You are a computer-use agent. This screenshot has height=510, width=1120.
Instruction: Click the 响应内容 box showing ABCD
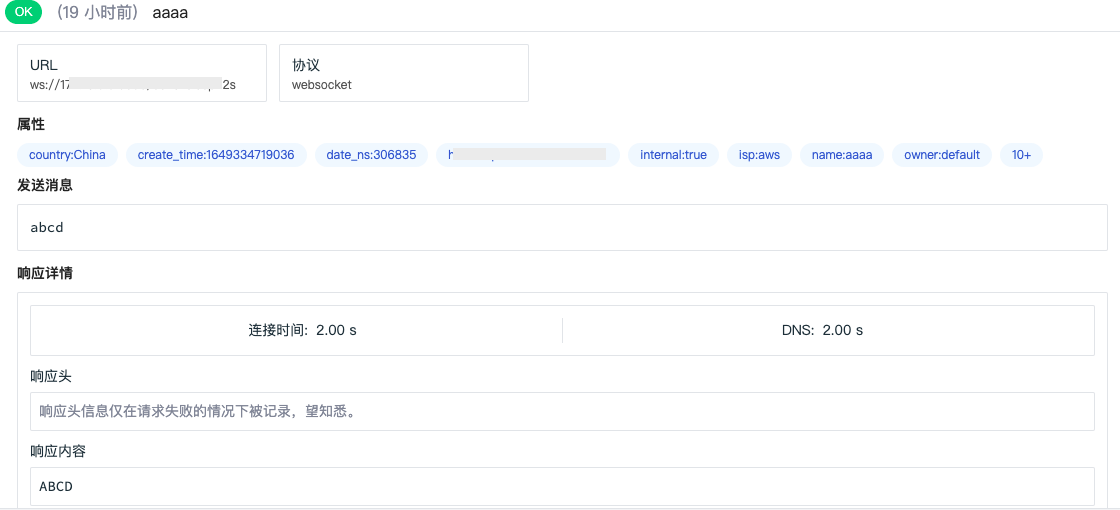pos(562,487)
